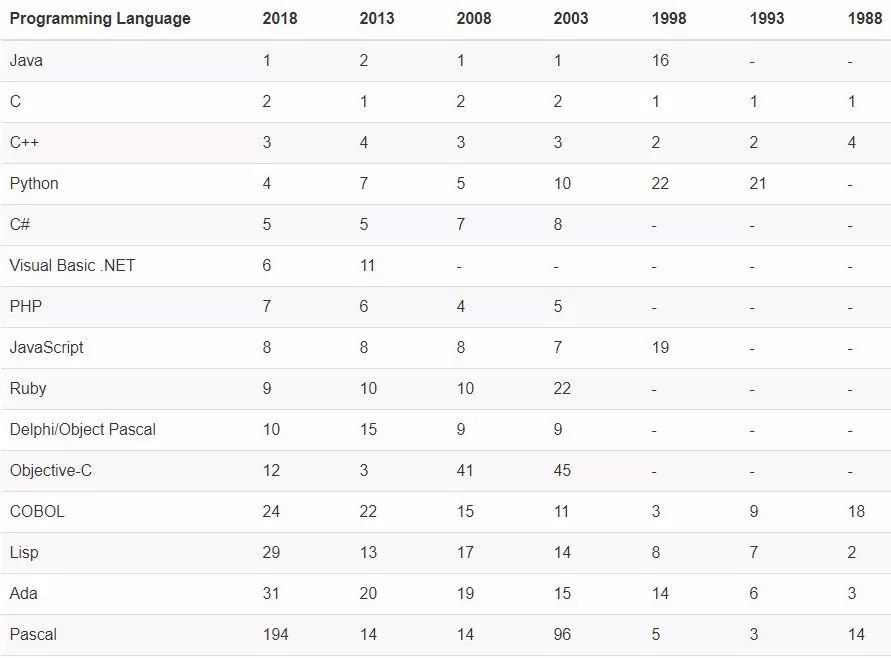Screen dimensions: 891x658
Task: Click the 2003 column header
Action: [571, 19]
